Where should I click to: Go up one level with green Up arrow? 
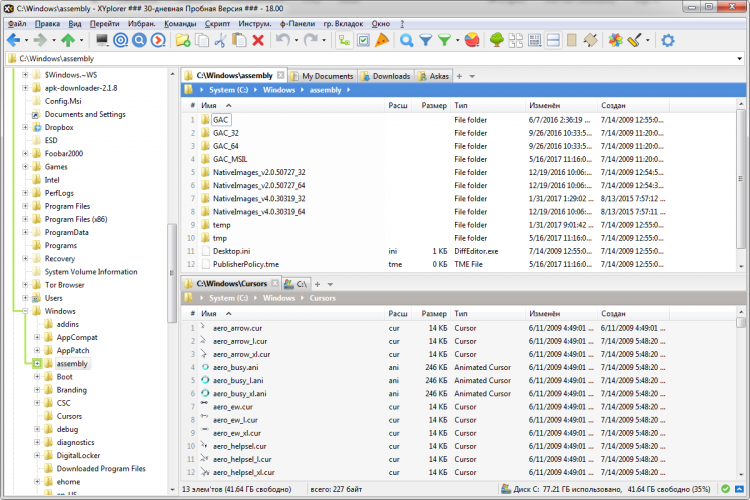(68, 40)
